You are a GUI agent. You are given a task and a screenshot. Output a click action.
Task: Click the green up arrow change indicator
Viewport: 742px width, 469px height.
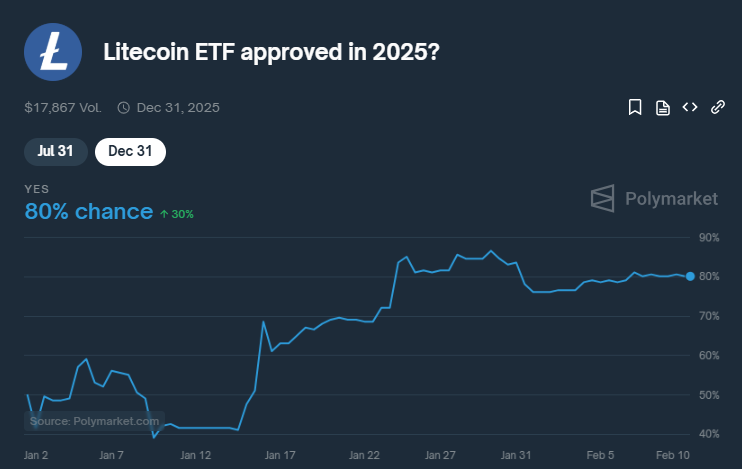coord(164,213)
